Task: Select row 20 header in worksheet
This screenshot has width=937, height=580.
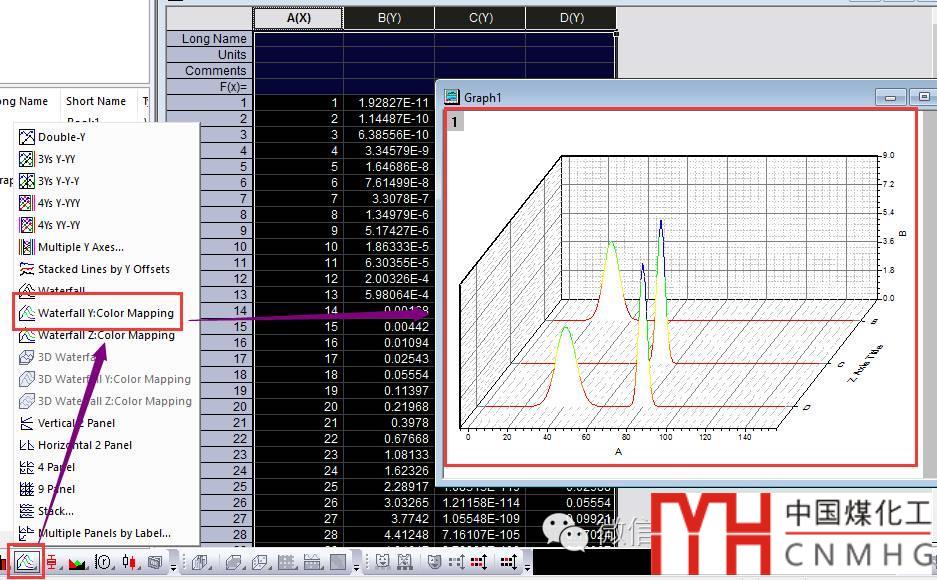Action: (210, 406)
